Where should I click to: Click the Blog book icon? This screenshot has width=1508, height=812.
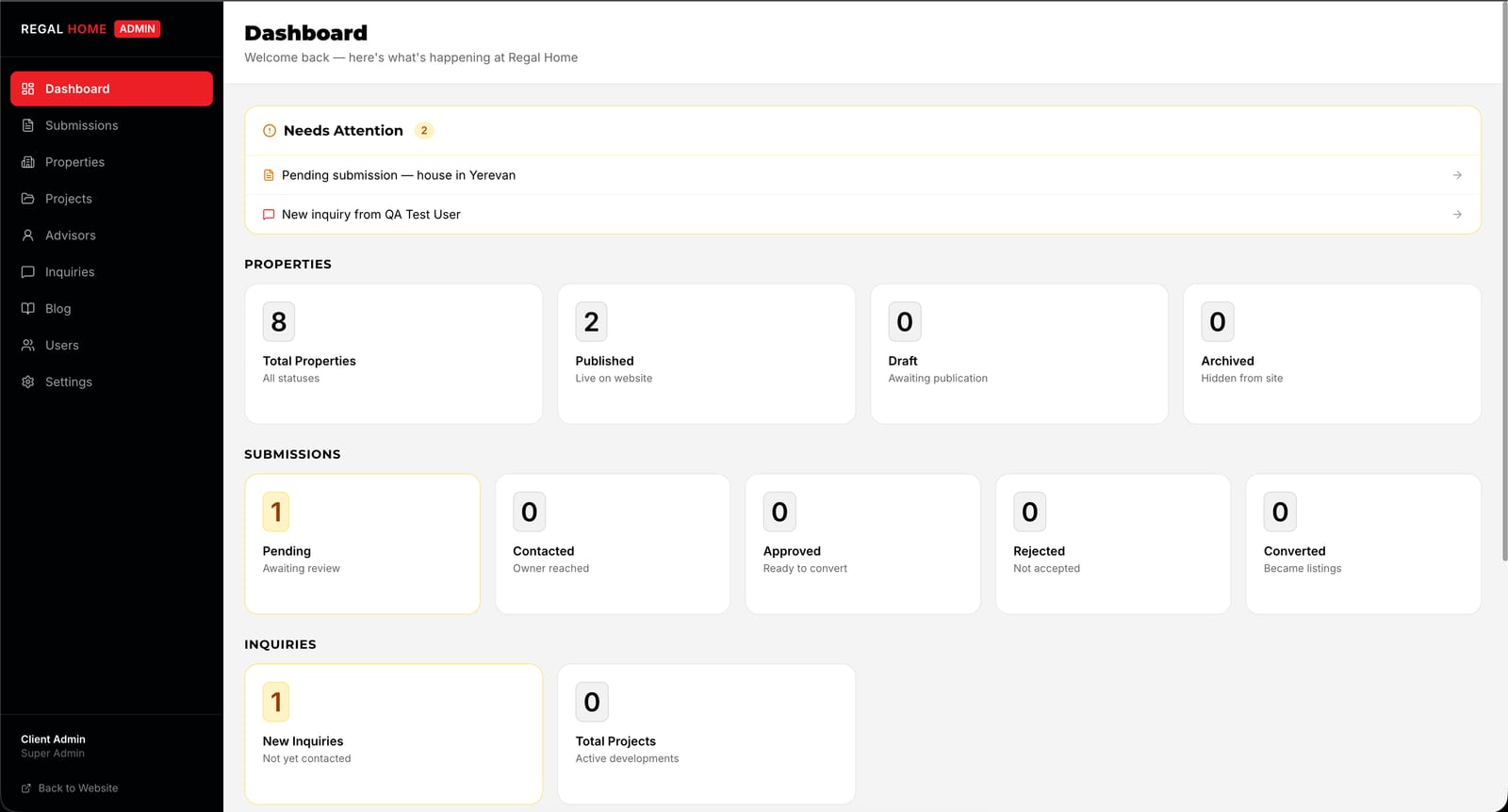pyautogui.click(x=27, y=309)
